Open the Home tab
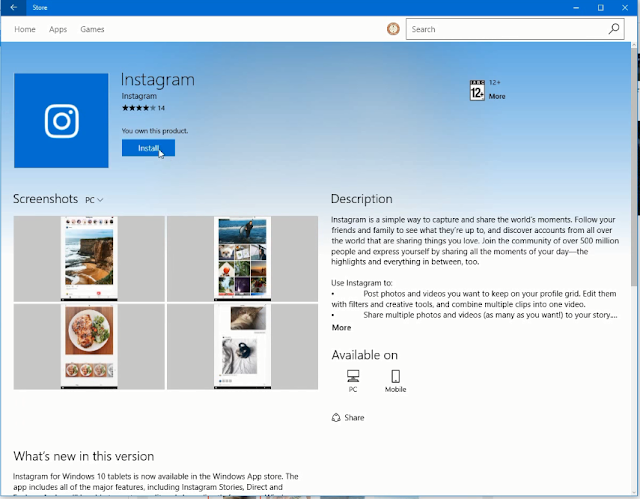The height and width of the screenshot is (499, 640). [x=25, y=29]
